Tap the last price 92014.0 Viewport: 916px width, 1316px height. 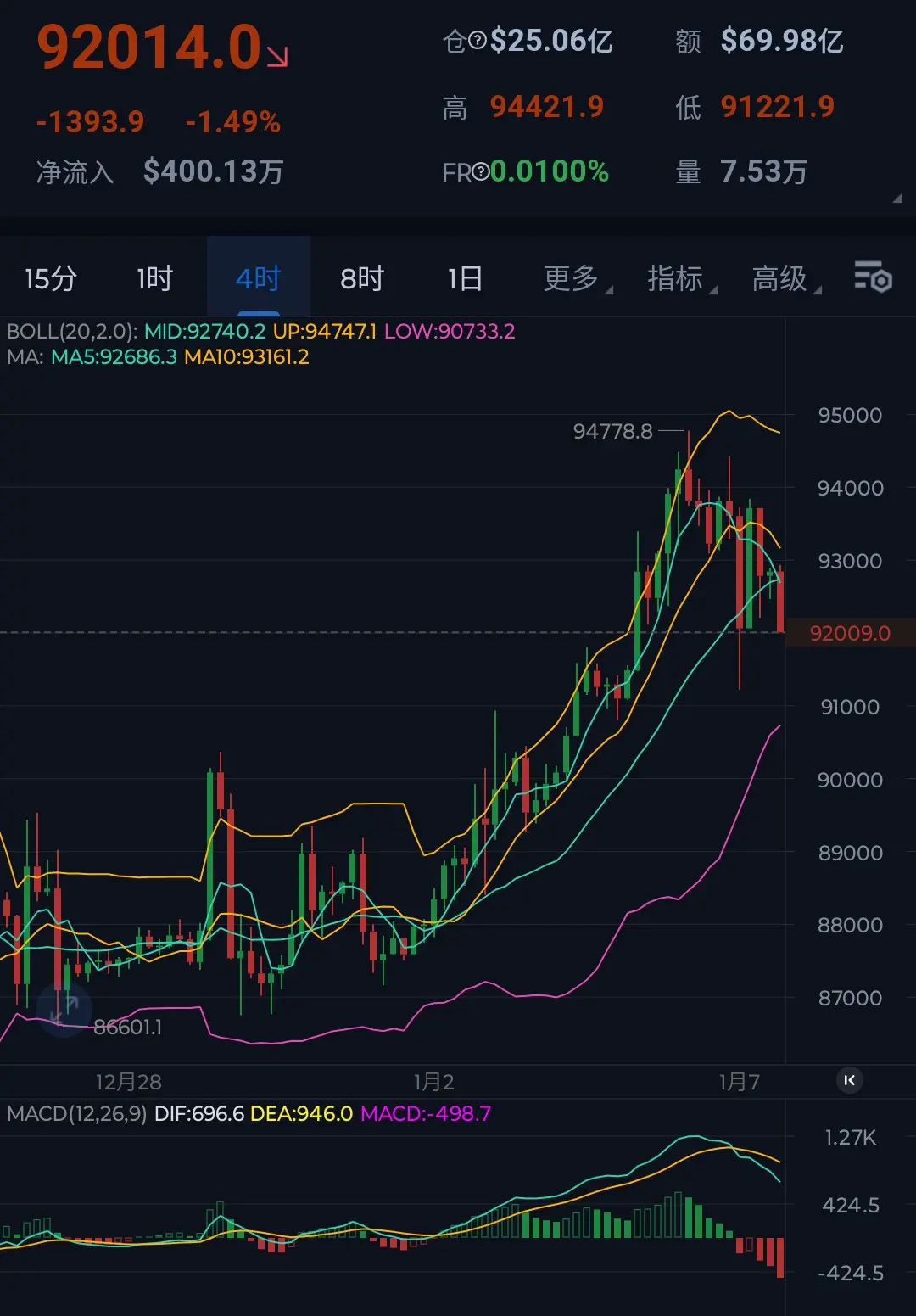[x=149, y=47]
